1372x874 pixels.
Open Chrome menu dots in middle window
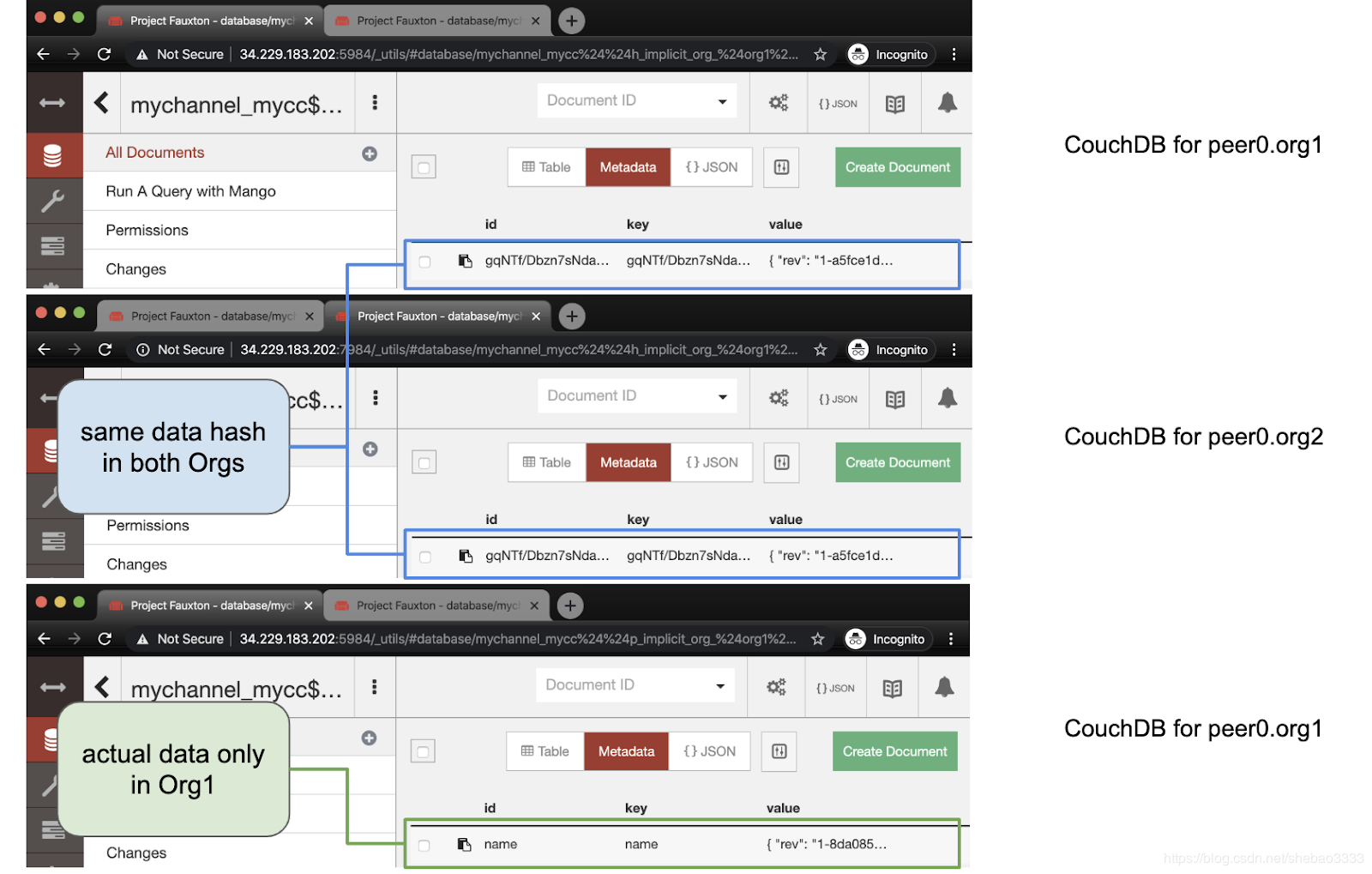[954, 350]
